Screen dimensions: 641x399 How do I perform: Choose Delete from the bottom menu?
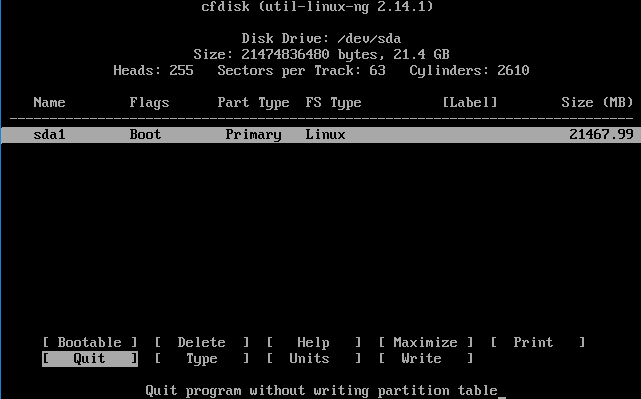pyautogui.click(x=202, y=342)
